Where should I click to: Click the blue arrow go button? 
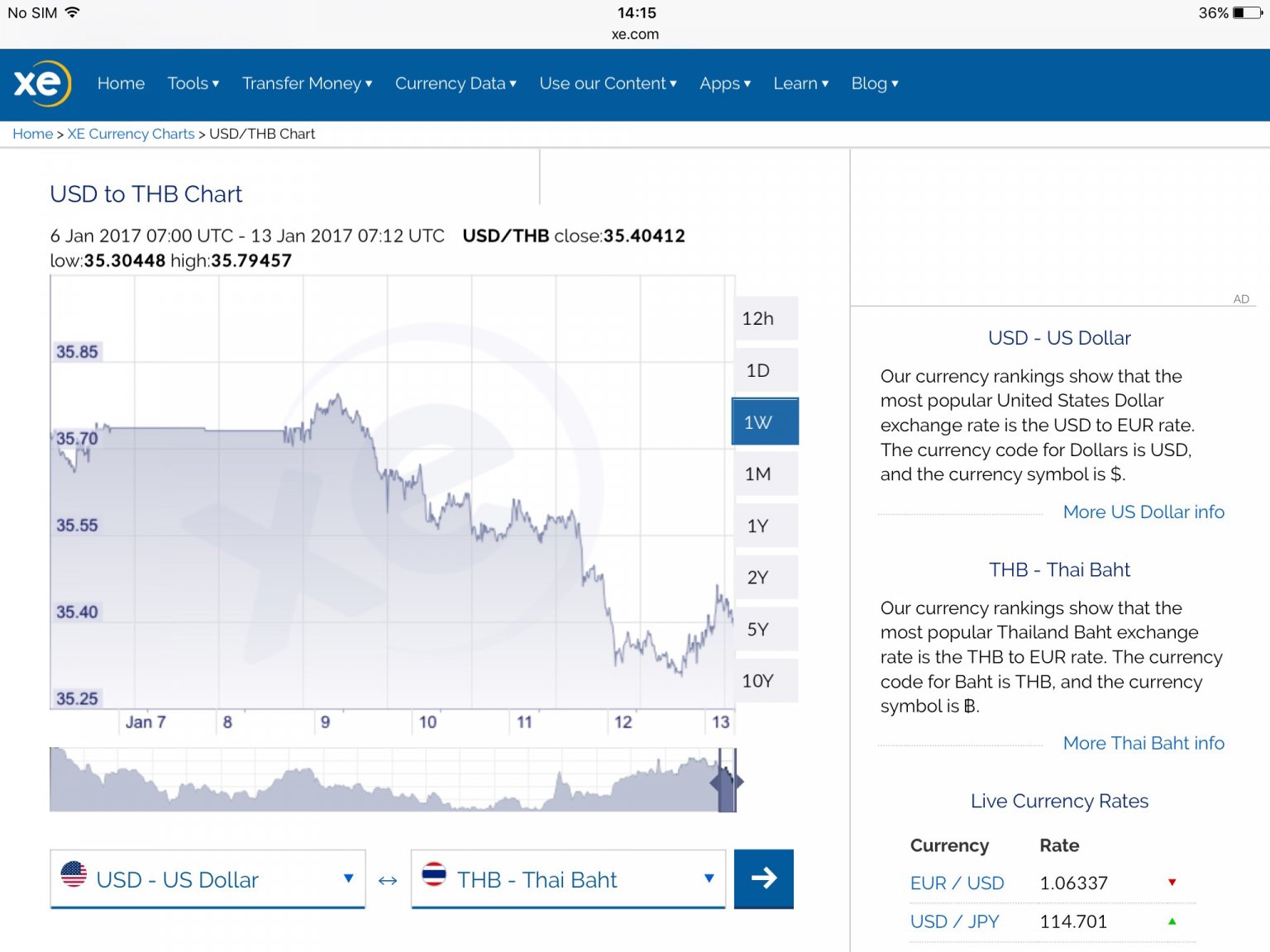763,878
